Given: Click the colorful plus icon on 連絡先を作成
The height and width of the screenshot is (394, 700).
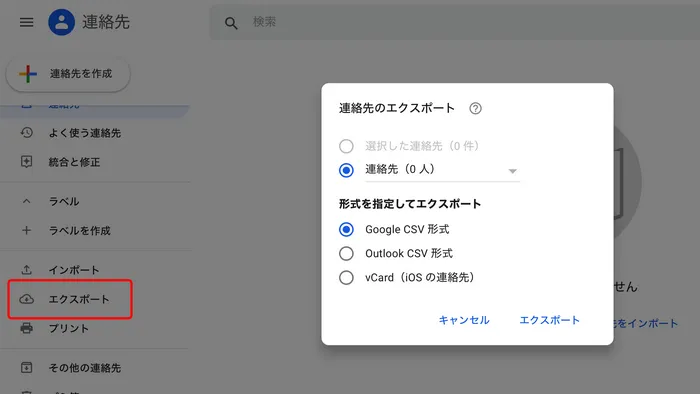Looking at the screenshot, I should click(28, 74).
